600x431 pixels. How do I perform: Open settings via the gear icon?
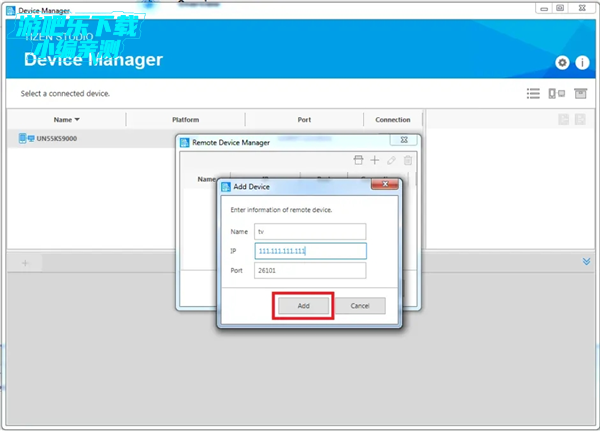(x=562, y=62)
